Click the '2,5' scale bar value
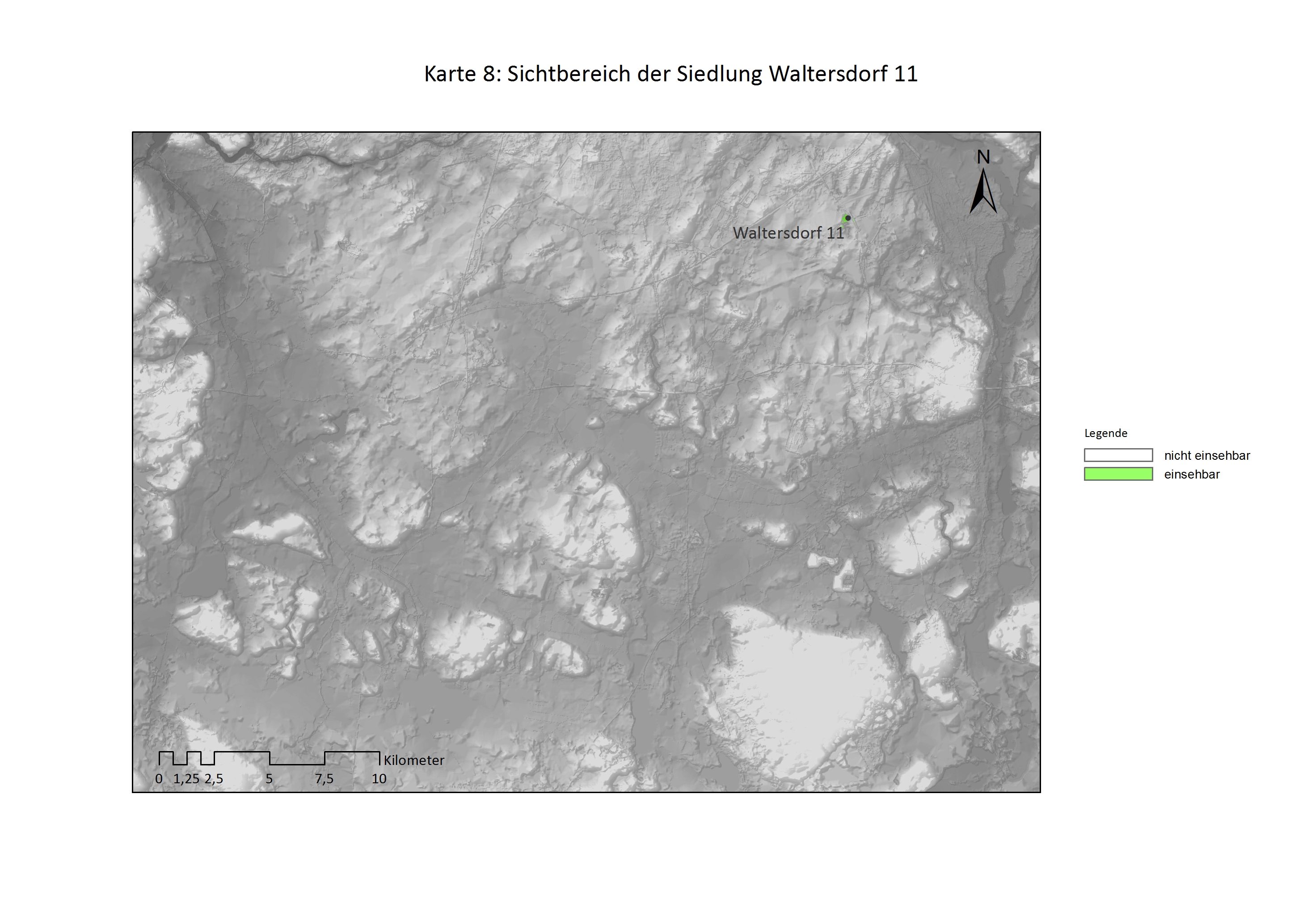The width and height of the screenshot is (1307, 924). click(x=214, y=779)
